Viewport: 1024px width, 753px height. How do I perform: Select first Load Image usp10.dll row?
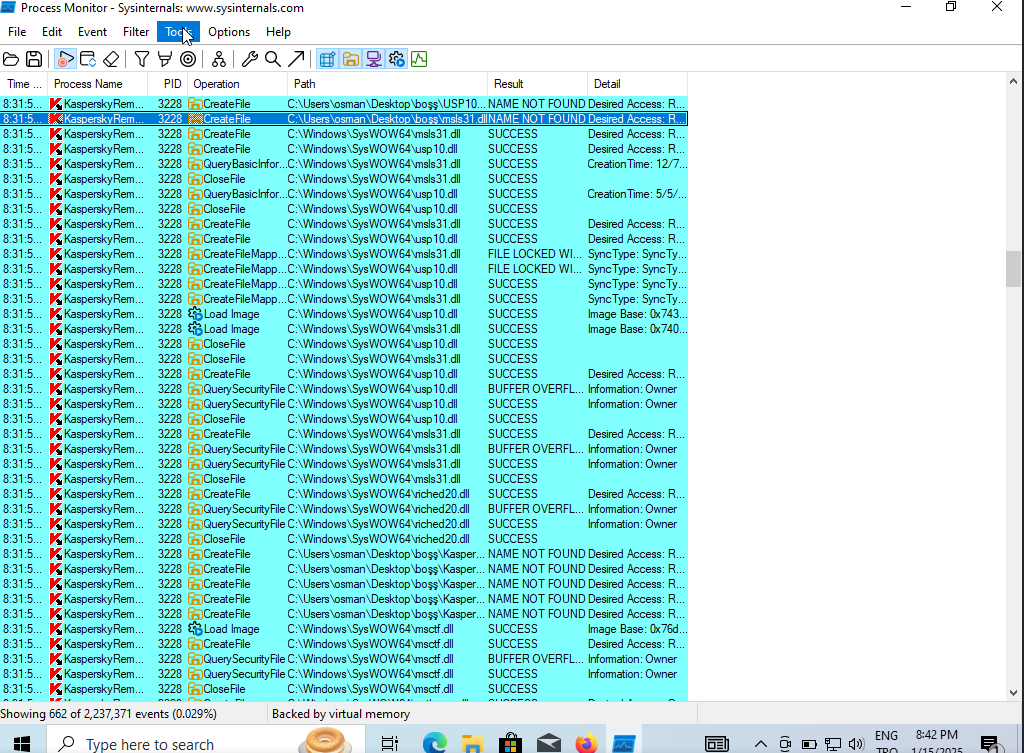[x=344, y=314]
